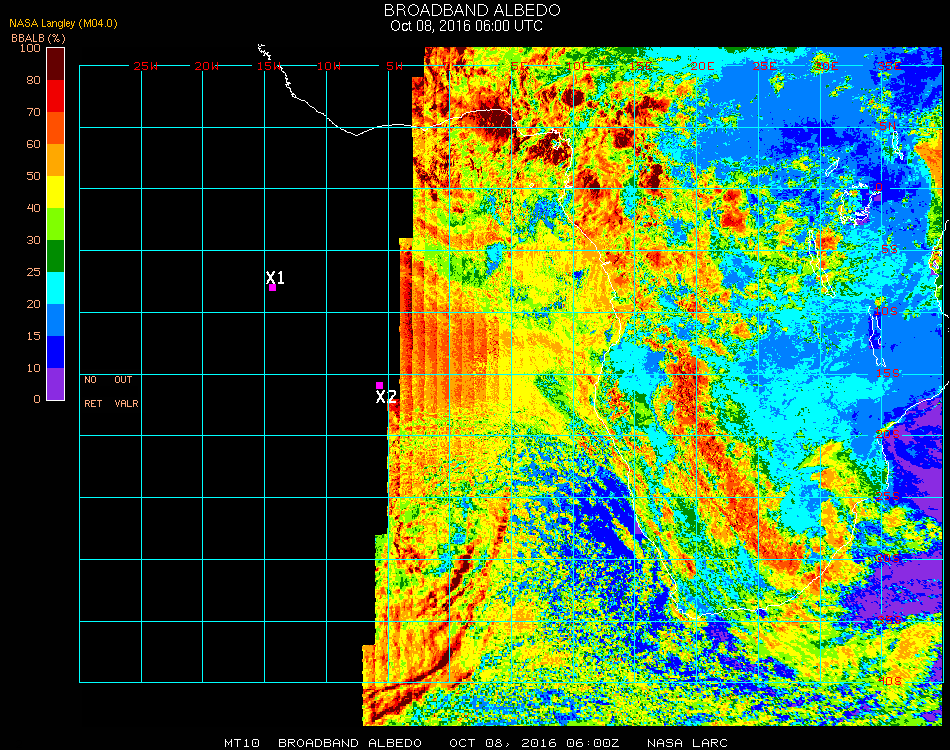950x750 pixels.
Task: Click the 25W longitude label
Action: (146, 66)
